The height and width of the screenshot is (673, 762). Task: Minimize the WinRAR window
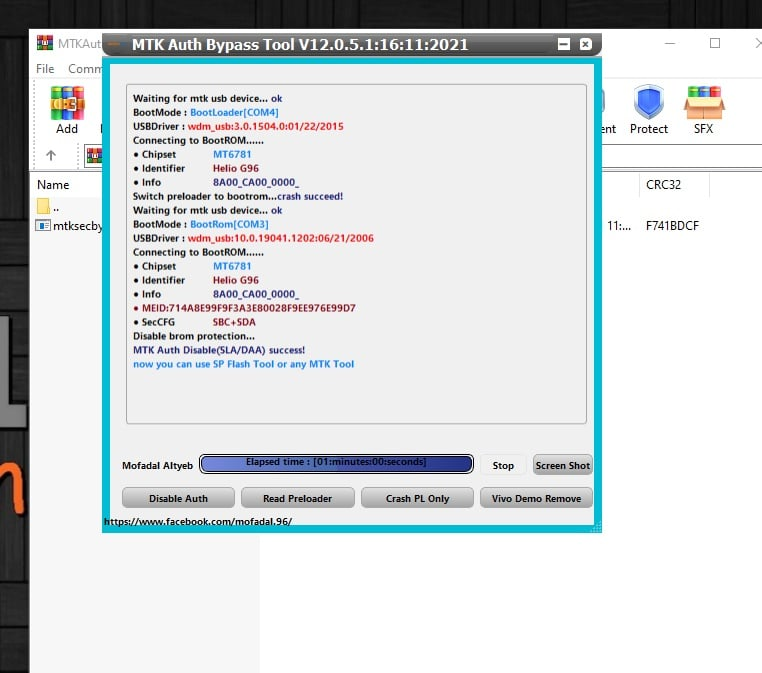[x=670, y=43]
